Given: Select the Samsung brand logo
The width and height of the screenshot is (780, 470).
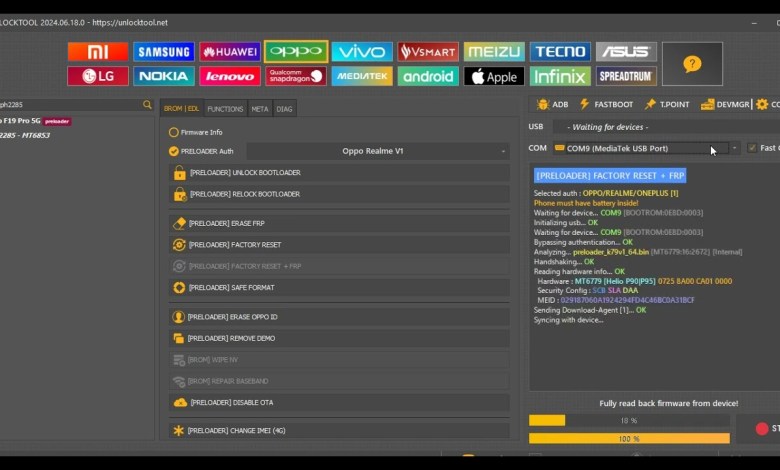Looking at the screenshot, I should [x=164, y=52].
